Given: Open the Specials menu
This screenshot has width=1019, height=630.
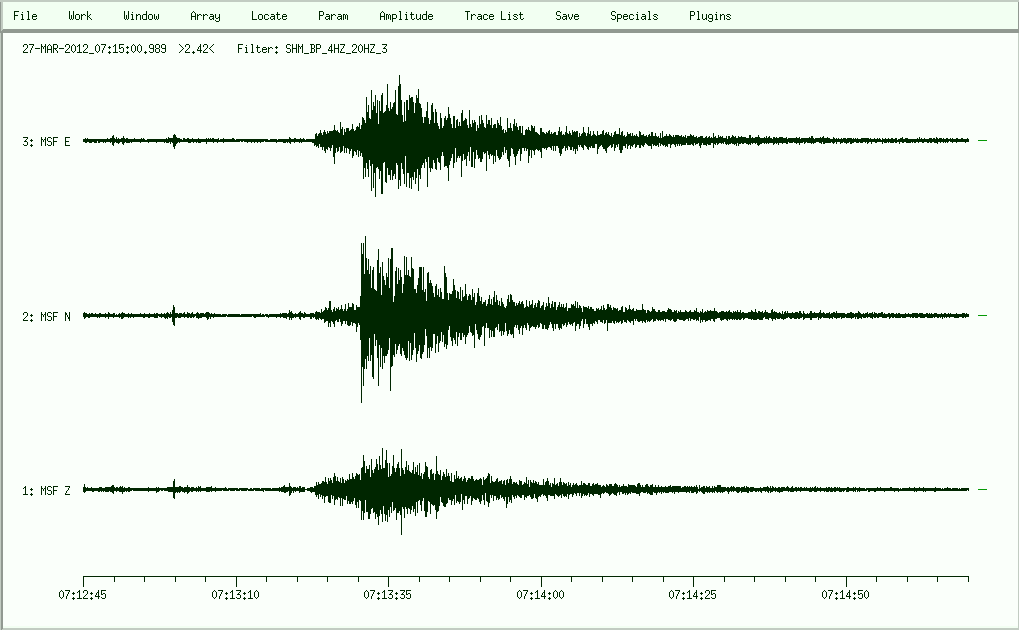Looking at the screenshot, I should point(634,16).
